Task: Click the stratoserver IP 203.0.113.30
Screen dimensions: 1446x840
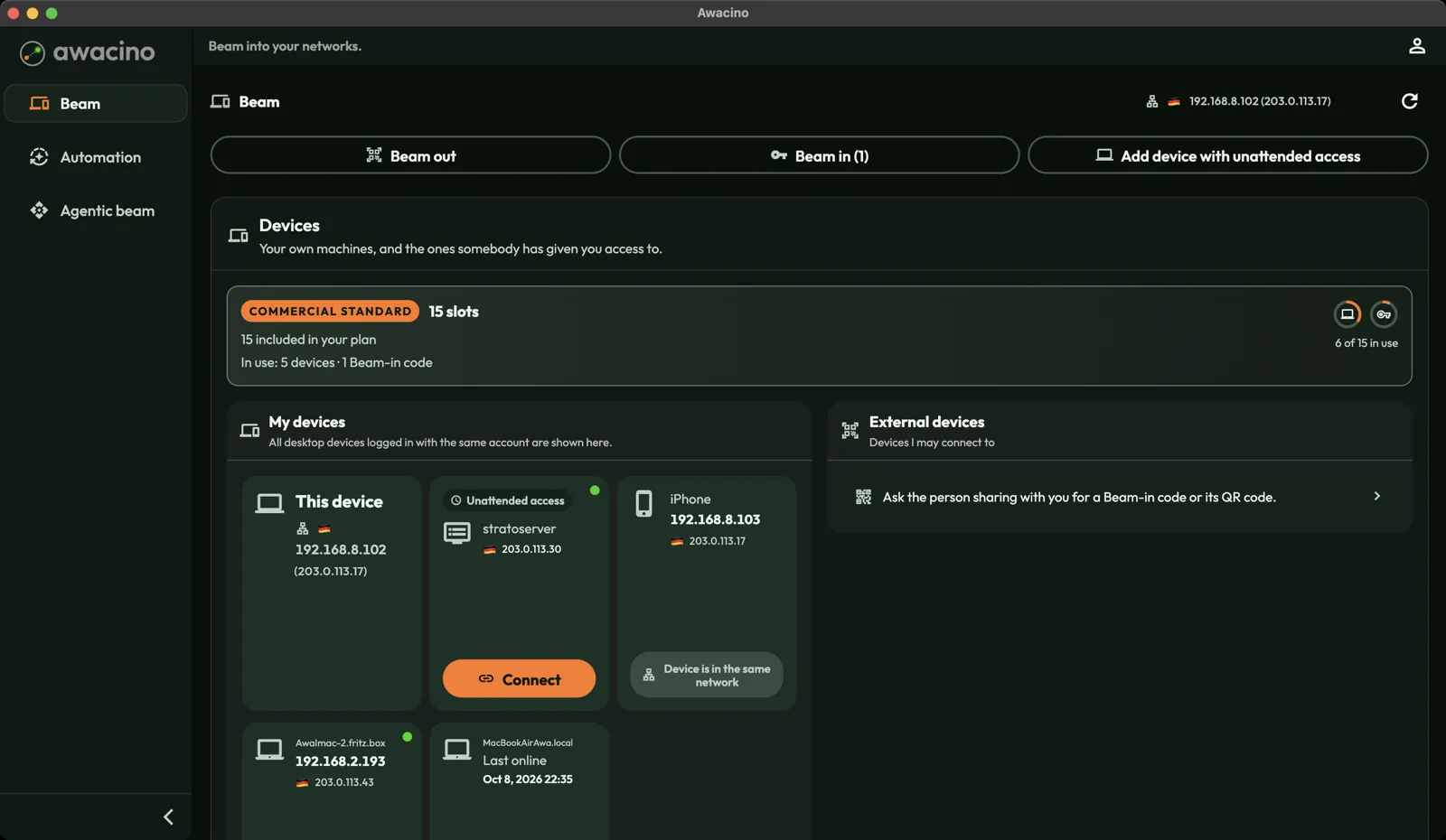Action: pyautogui.click(x=531, y=549)
